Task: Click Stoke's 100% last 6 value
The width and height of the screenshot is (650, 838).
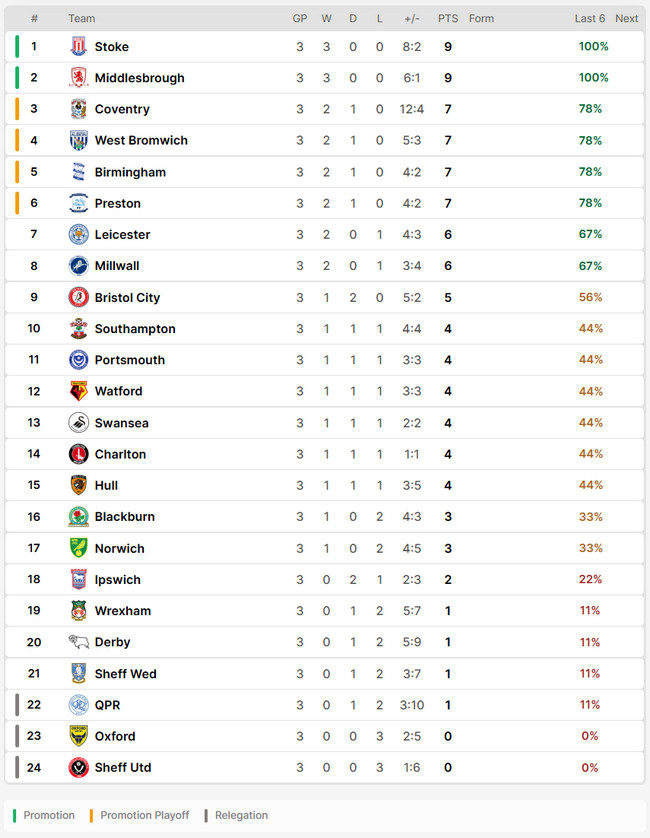Action: click(x=593, y=47)
